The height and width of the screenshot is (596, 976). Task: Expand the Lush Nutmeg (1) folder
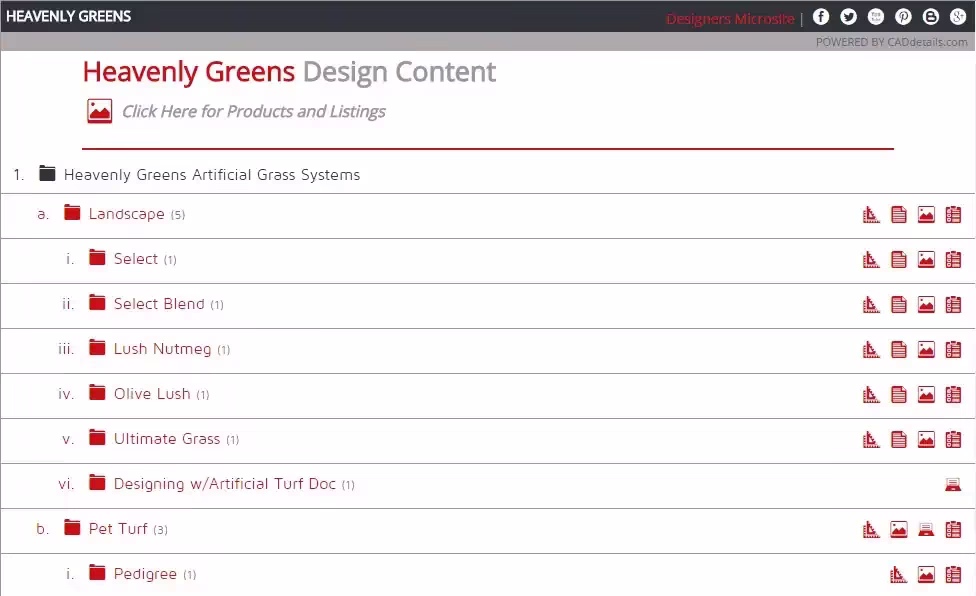pyautogui.click(x=97, y=347)
